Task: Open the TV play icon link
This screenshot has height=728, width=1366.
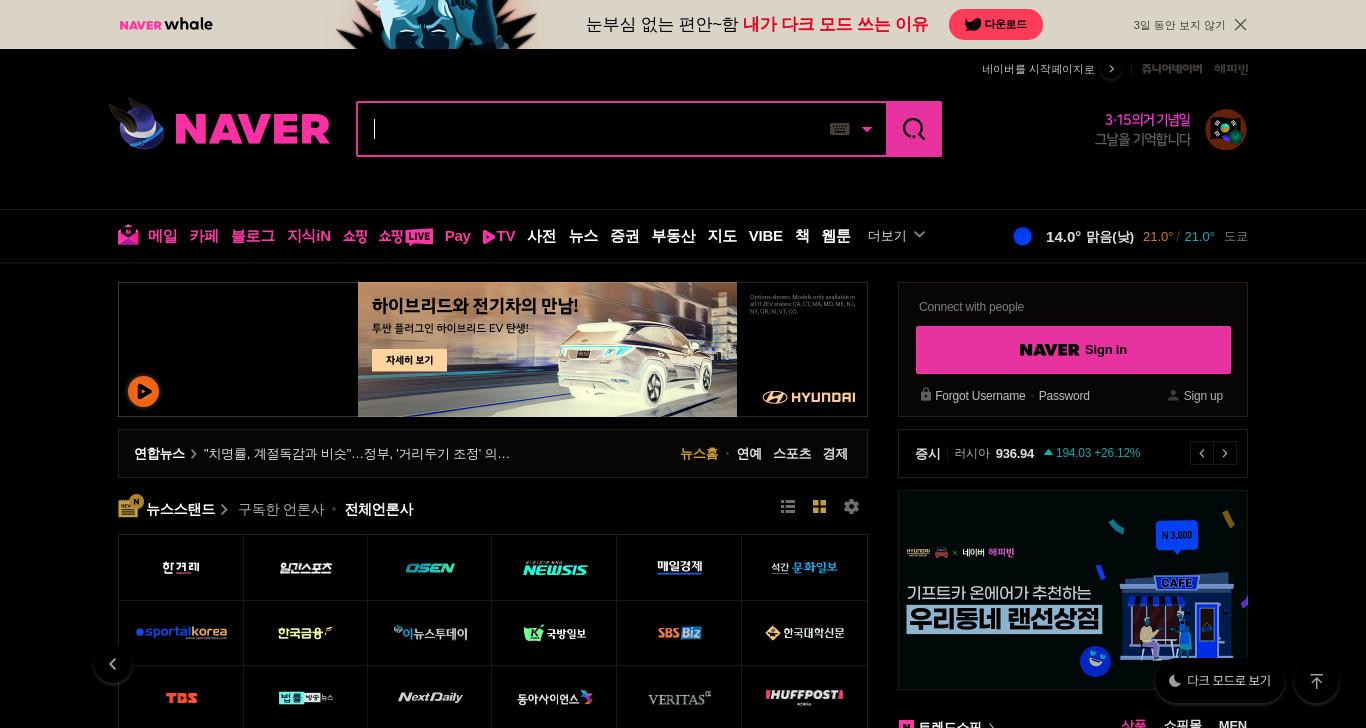Action: click(499, 236)
